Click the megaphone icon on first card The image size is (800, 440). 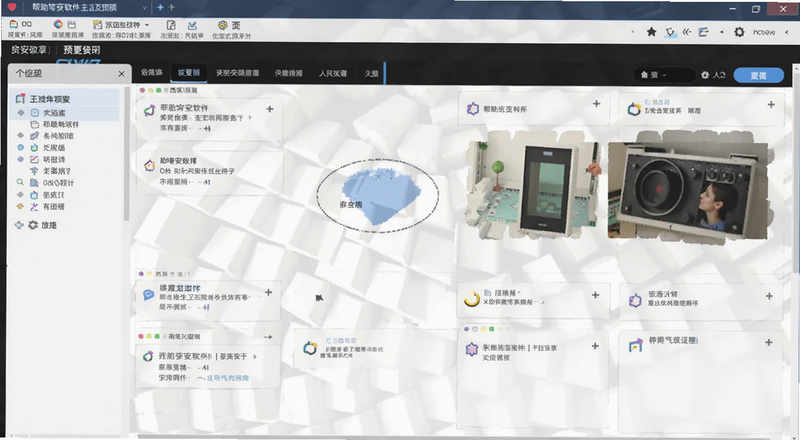click(149, 110)
